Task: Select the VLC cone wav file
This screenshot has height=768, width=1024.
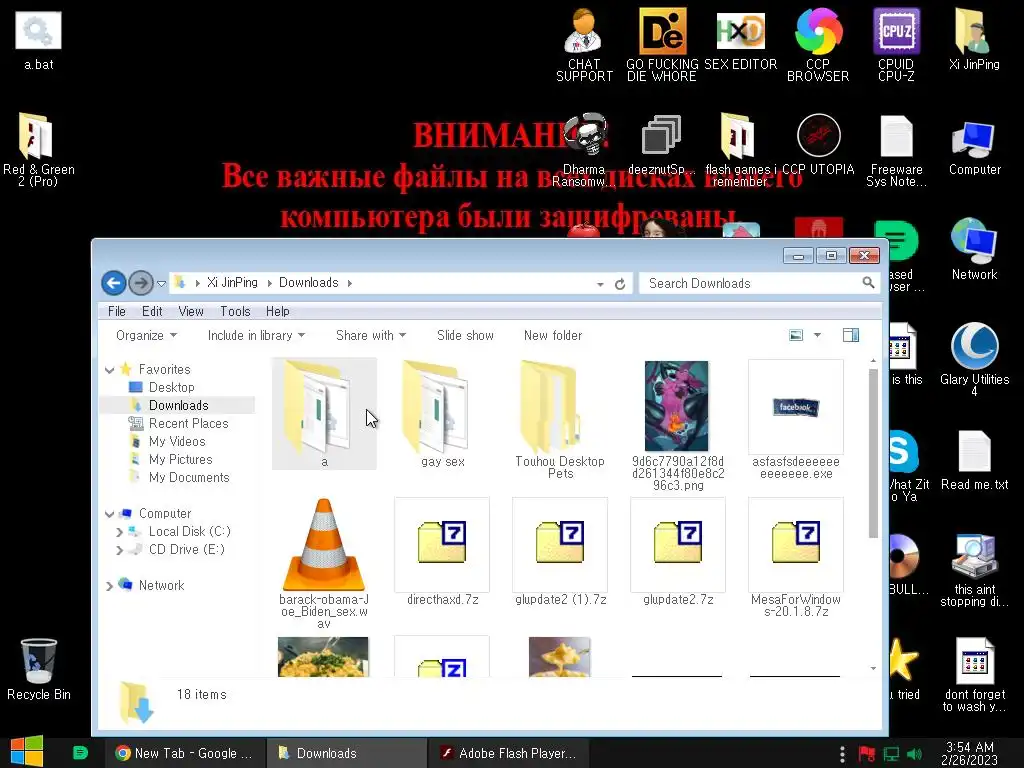Action: [x=323, y=563]
